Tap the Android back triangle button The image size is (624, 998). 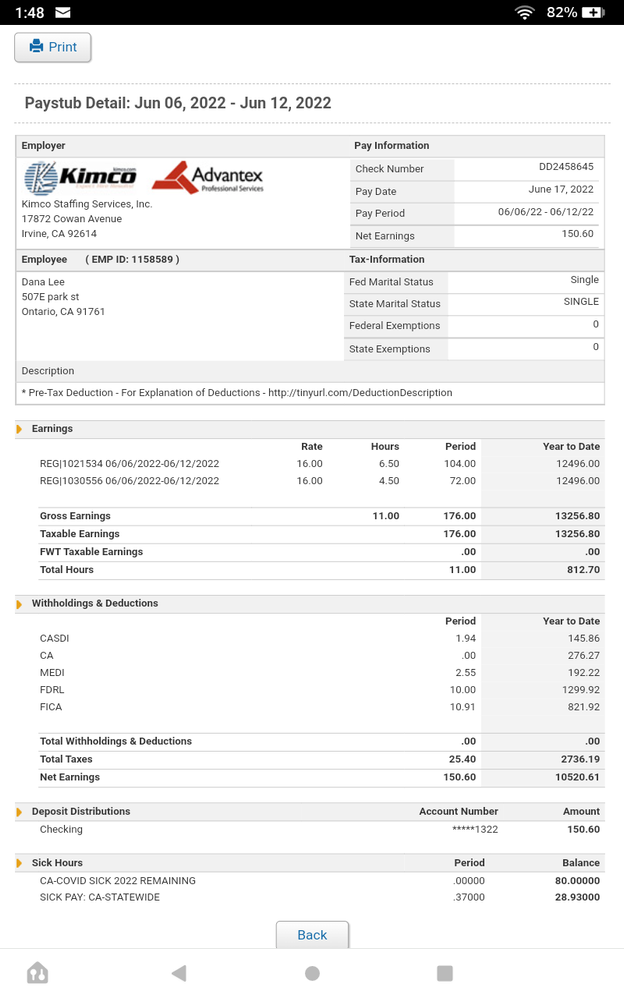pos(179,973)
